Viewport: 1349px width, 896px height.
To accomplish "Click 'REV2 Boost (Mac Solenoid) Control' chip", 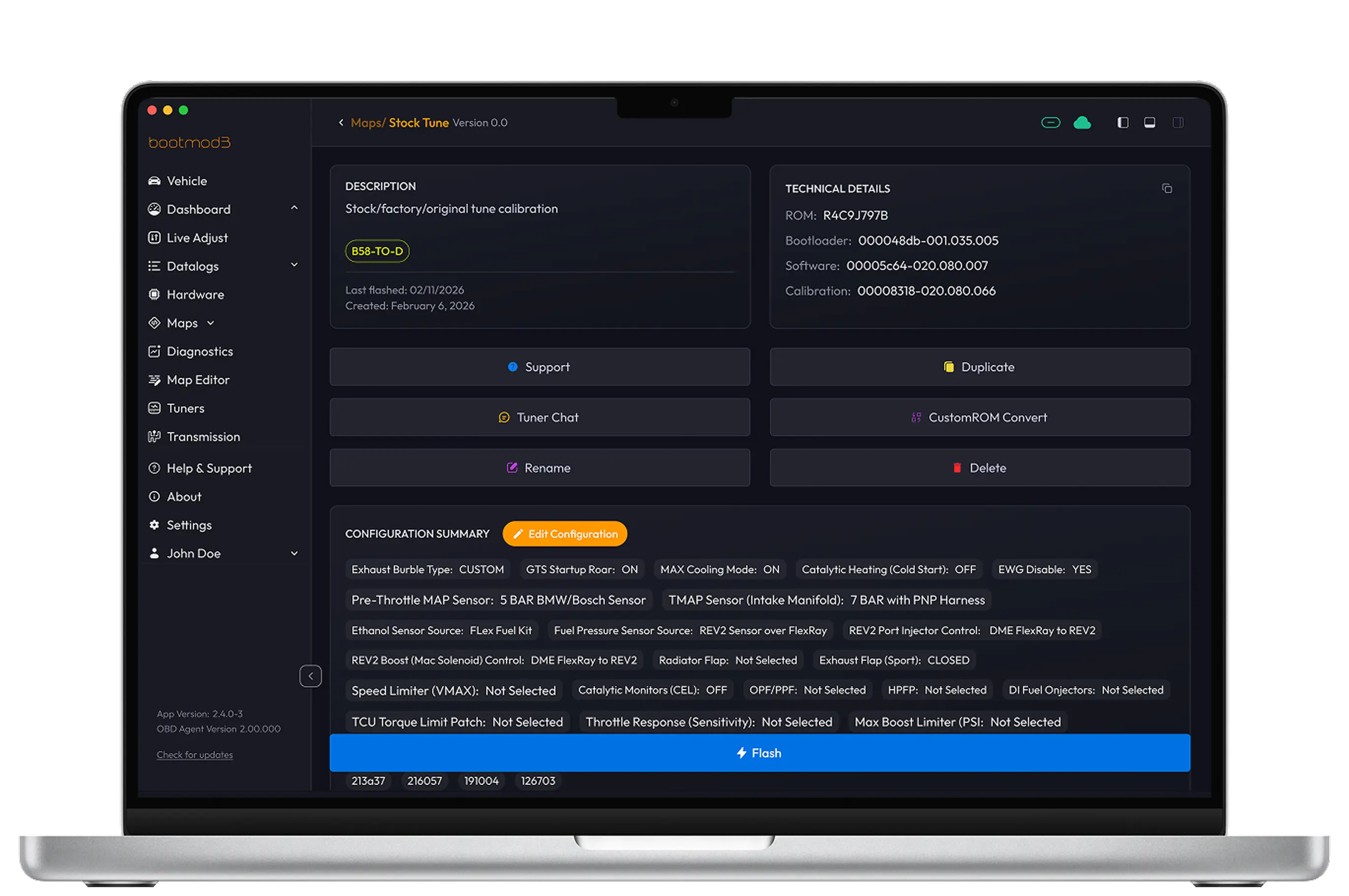I will tap(494, 661).
